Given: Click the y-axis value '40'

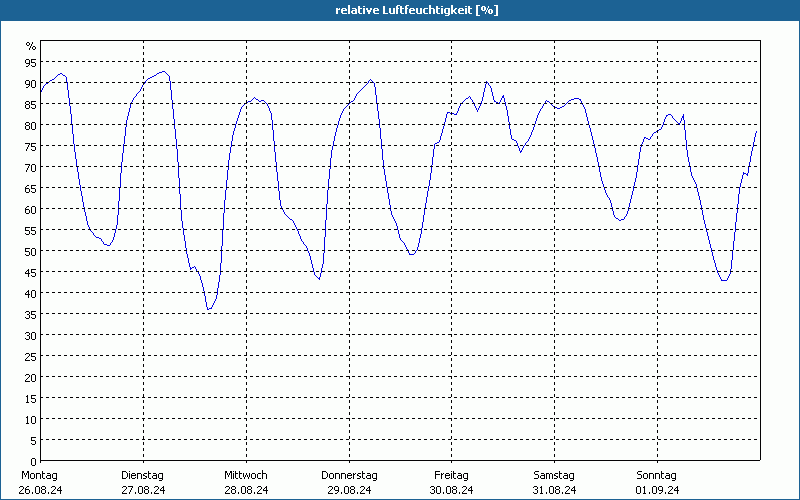Looking at the screenshot, I should 31,294.
